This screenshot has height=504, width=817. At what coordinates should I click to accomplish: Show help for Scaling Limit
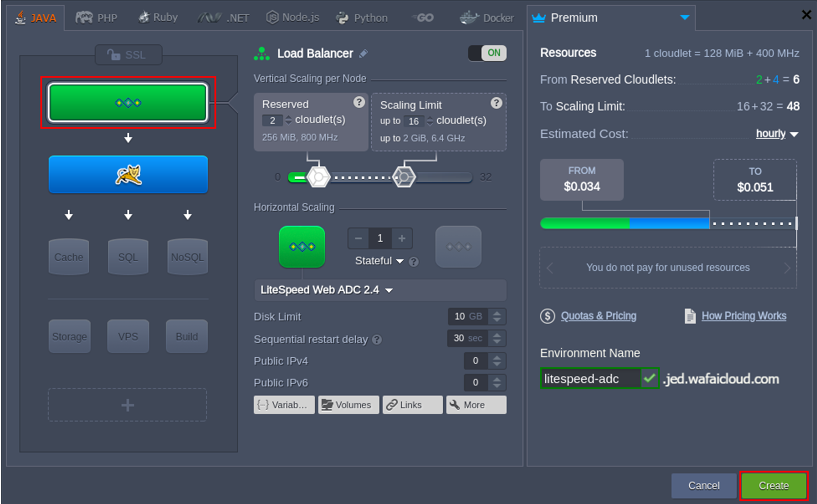[x=497, y=103]
